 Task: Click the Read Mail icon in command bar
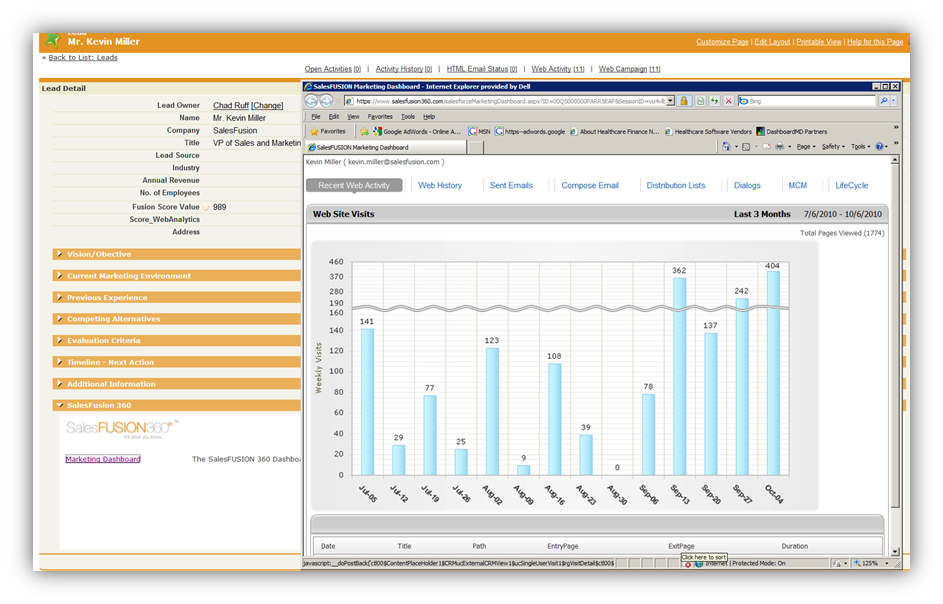coord(766,146)
